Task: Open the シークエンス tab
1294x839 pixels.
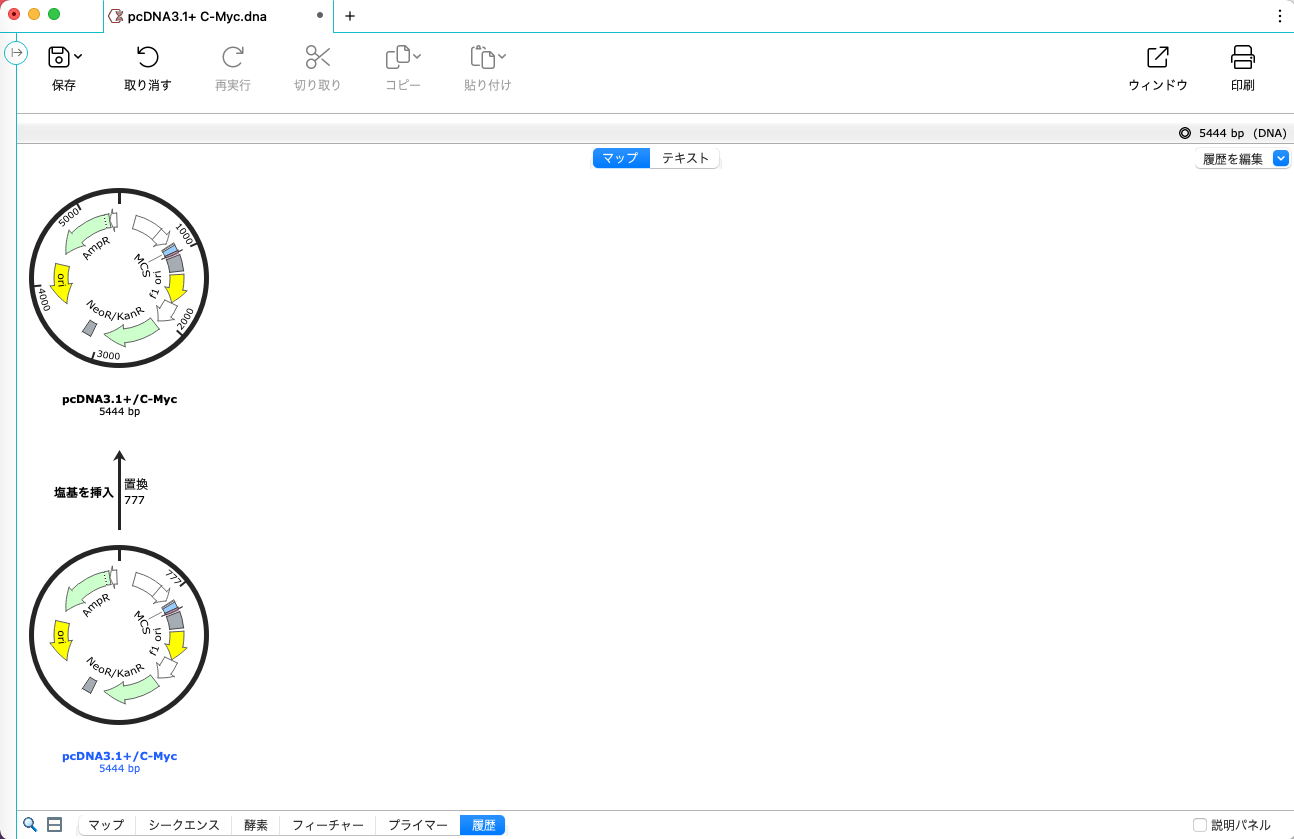Action: (183, 825)
